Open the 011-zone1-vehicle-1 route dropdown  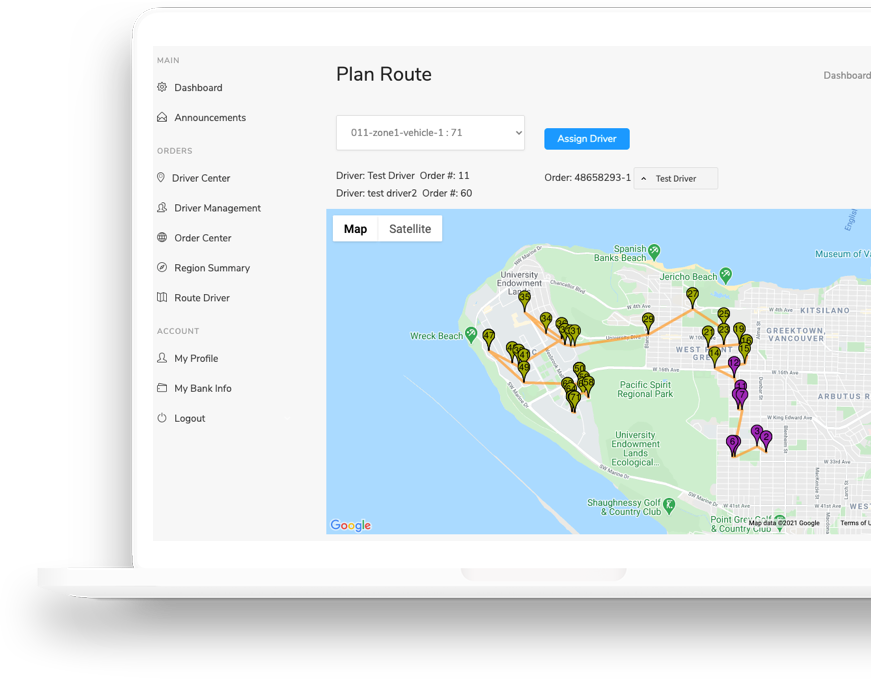click(x=430, y=132)
